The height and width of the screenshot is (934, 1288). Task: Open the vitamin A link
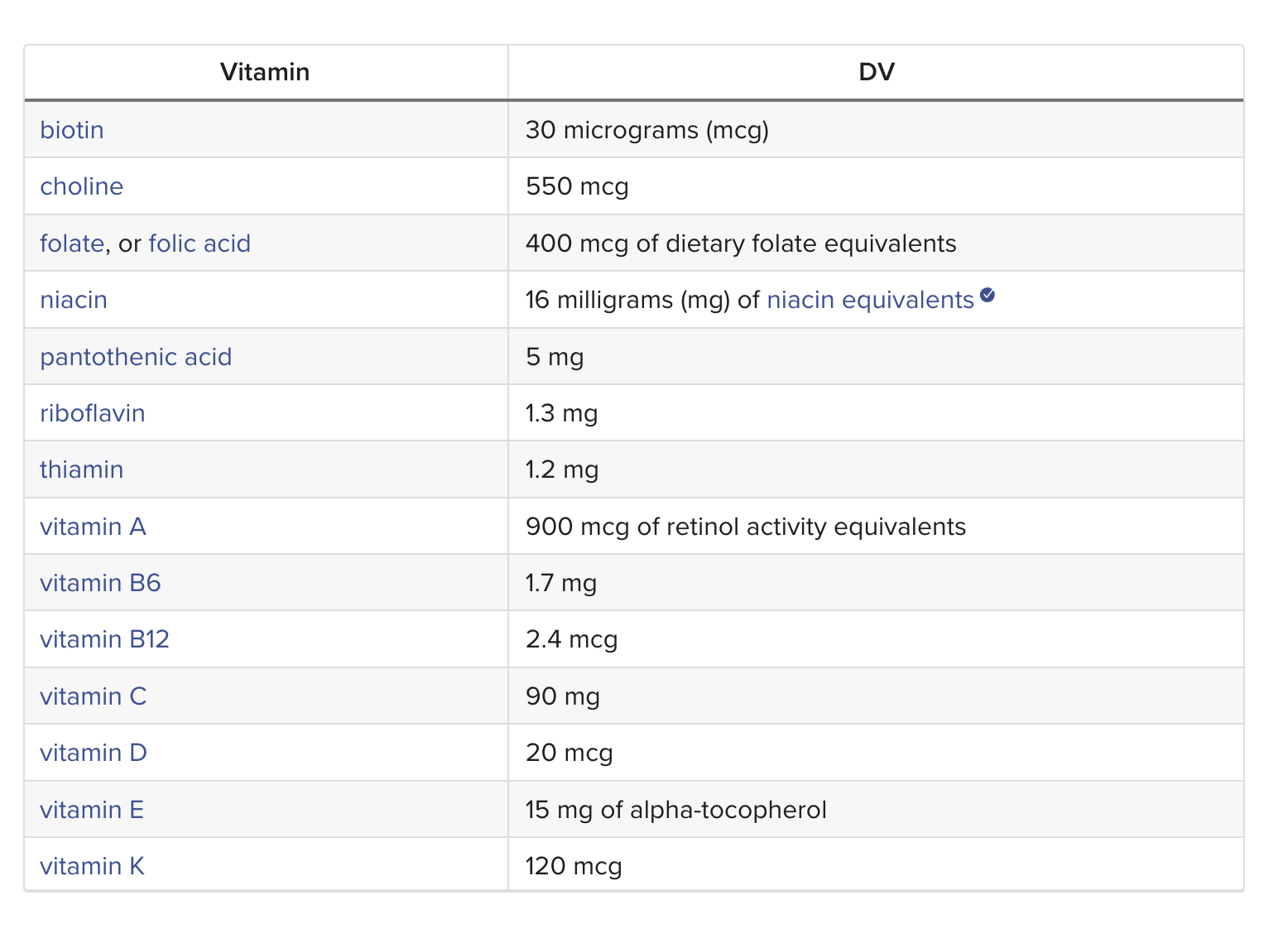[x=93, y=527]
